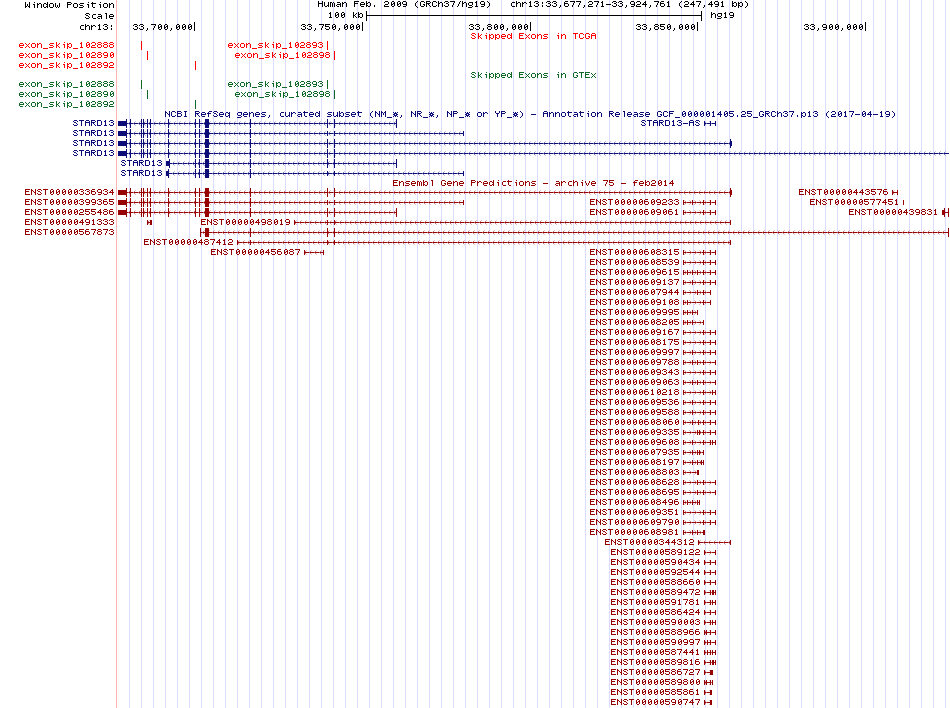Select transcript ENST00000608496

pos(634,502)
